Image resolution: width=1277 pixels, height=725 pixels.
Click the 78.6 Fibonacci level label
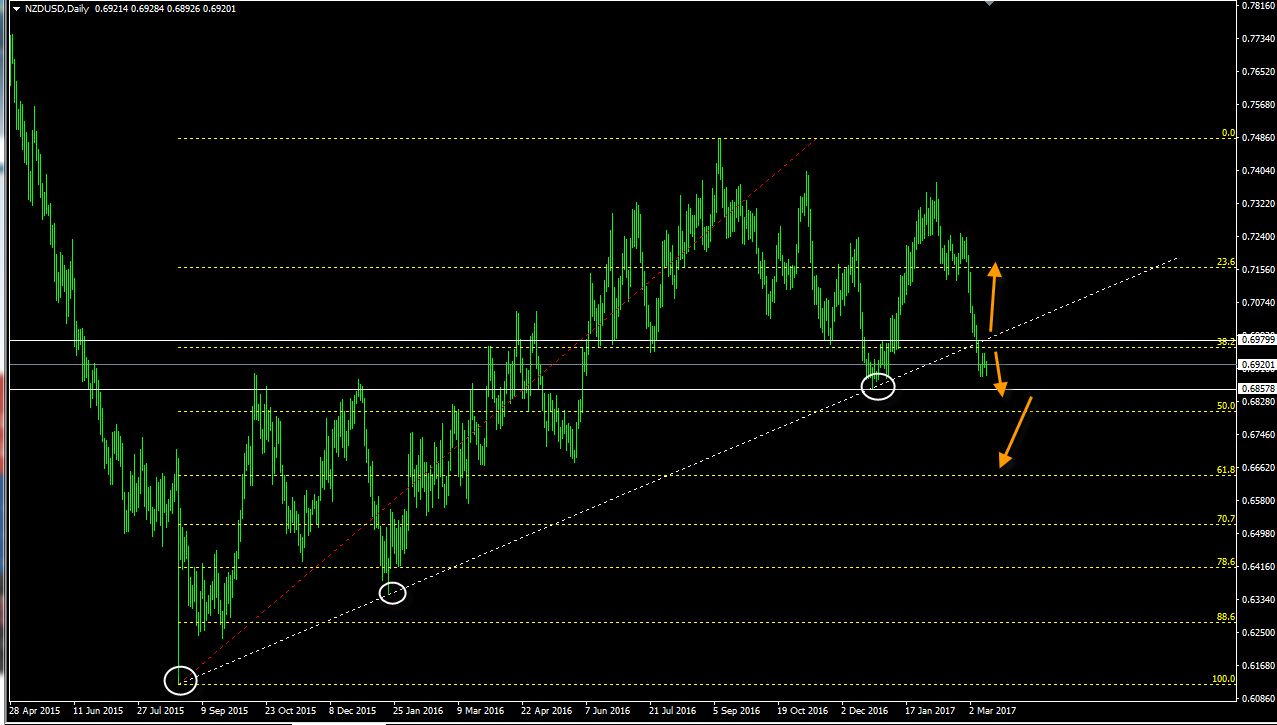(1226, 563)
